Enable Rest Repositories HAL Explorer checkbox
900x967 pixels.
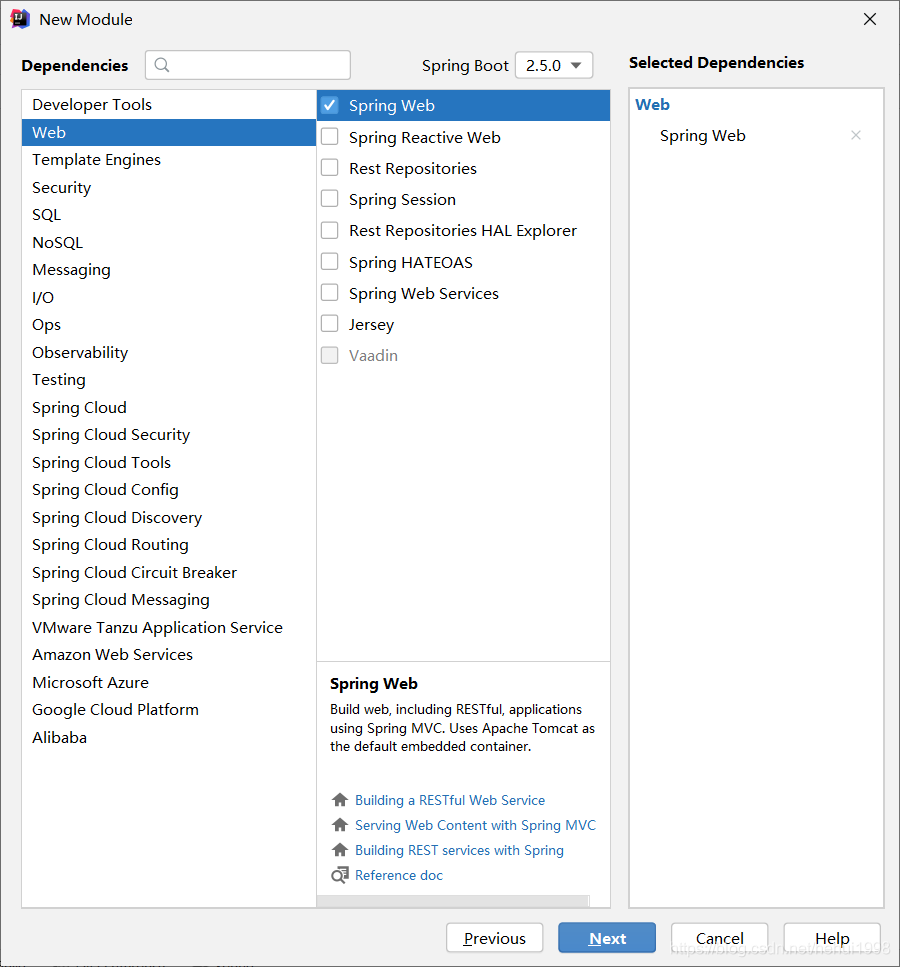coord(330,230)
